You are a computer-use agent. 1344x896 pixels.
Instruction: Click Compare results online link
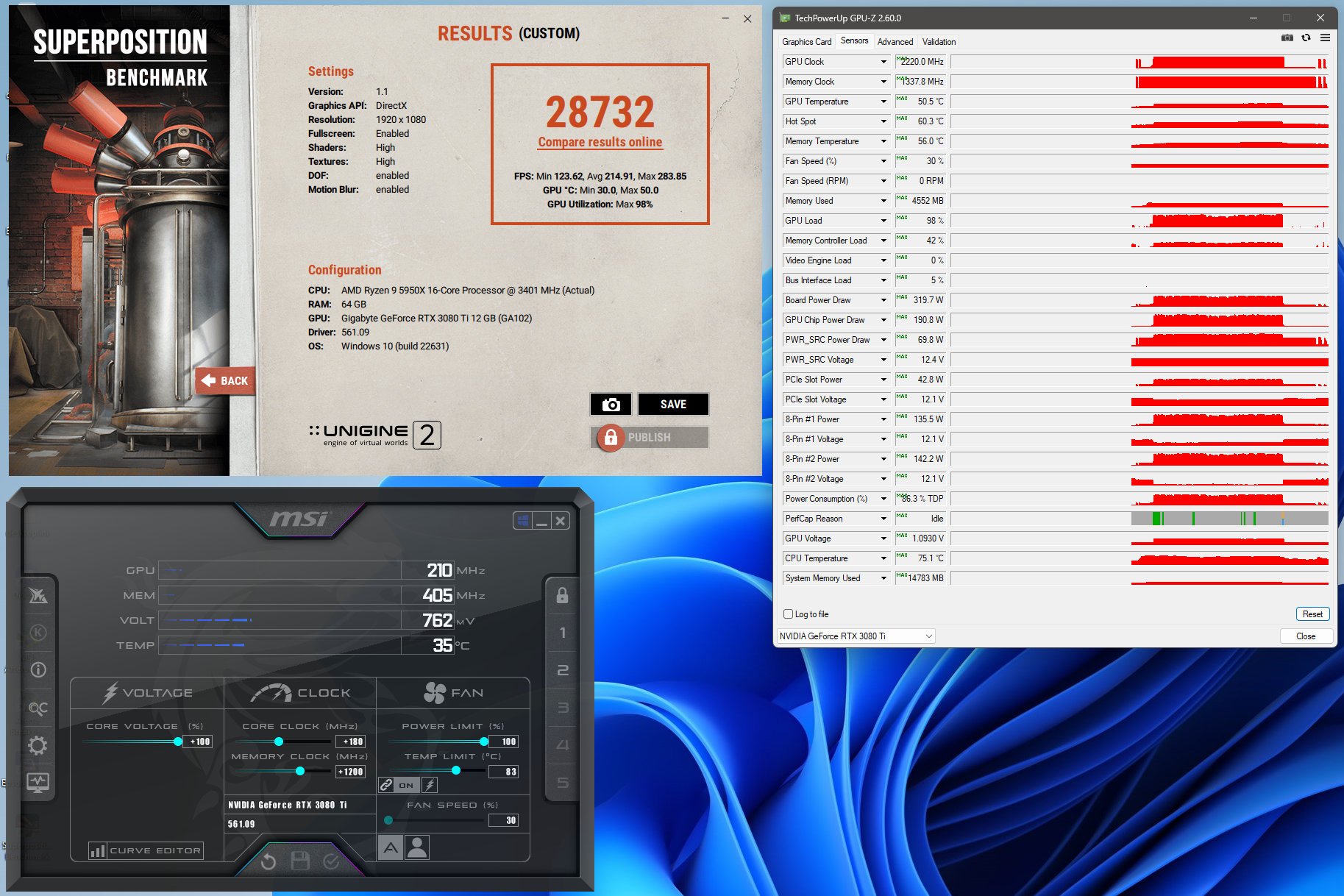coord(600,142)
